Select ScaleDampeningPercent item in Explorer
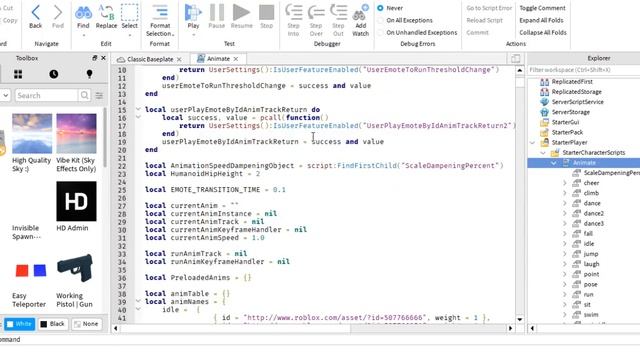This screenshot has height=360, width=640. 611,173
